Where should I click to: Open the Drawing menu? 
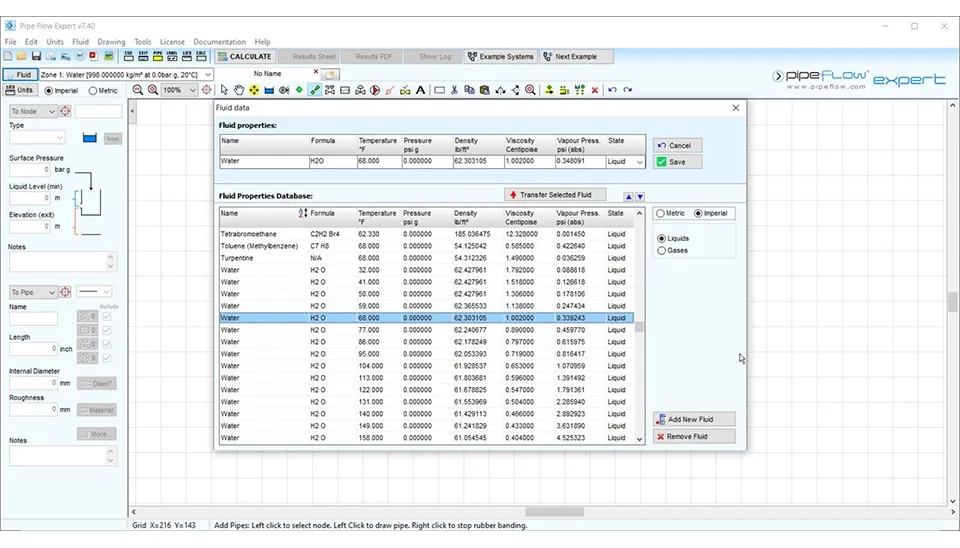[x=111, y=42]
